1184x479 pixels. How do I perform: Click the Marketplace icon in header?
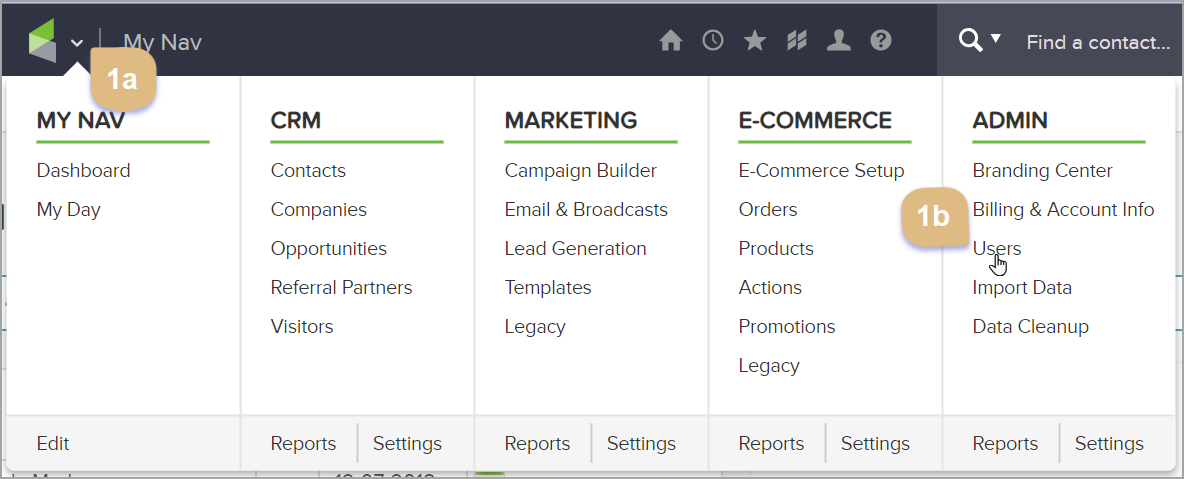[797, 41]
